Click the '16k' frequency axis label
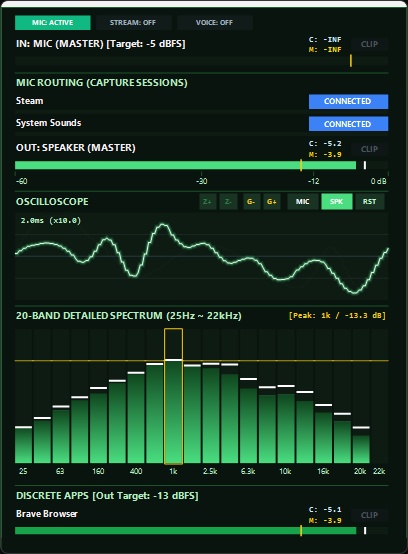 pos(323,471)
